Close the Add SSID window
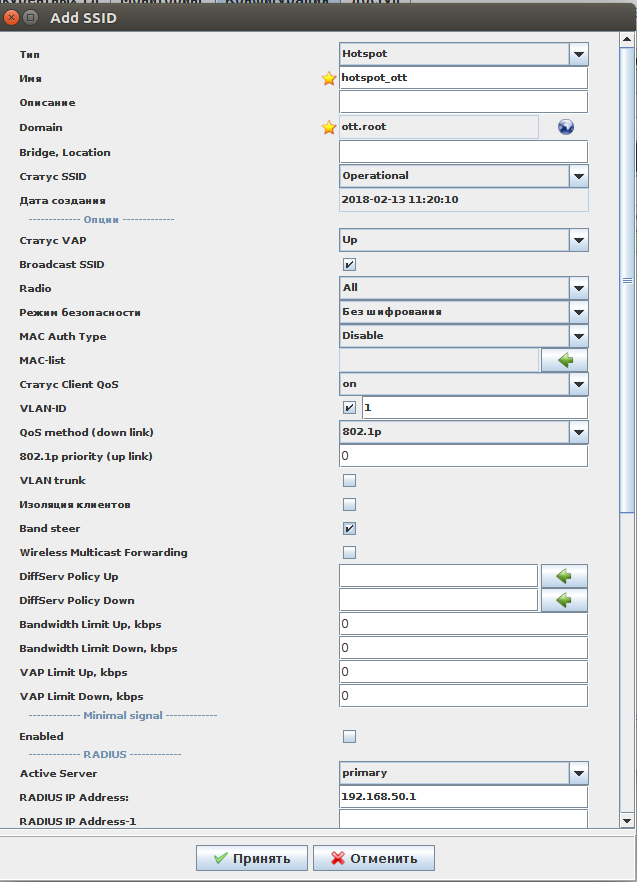The width and height of the screenshot is (637, 882). pyautogui.click(x=12, y=18)
